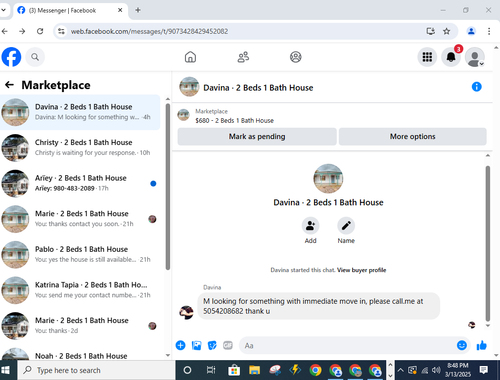The width and height of the screenshot is (500, 380).
Task: Select Davina's conversation in the list
Action: pos(80,112)
